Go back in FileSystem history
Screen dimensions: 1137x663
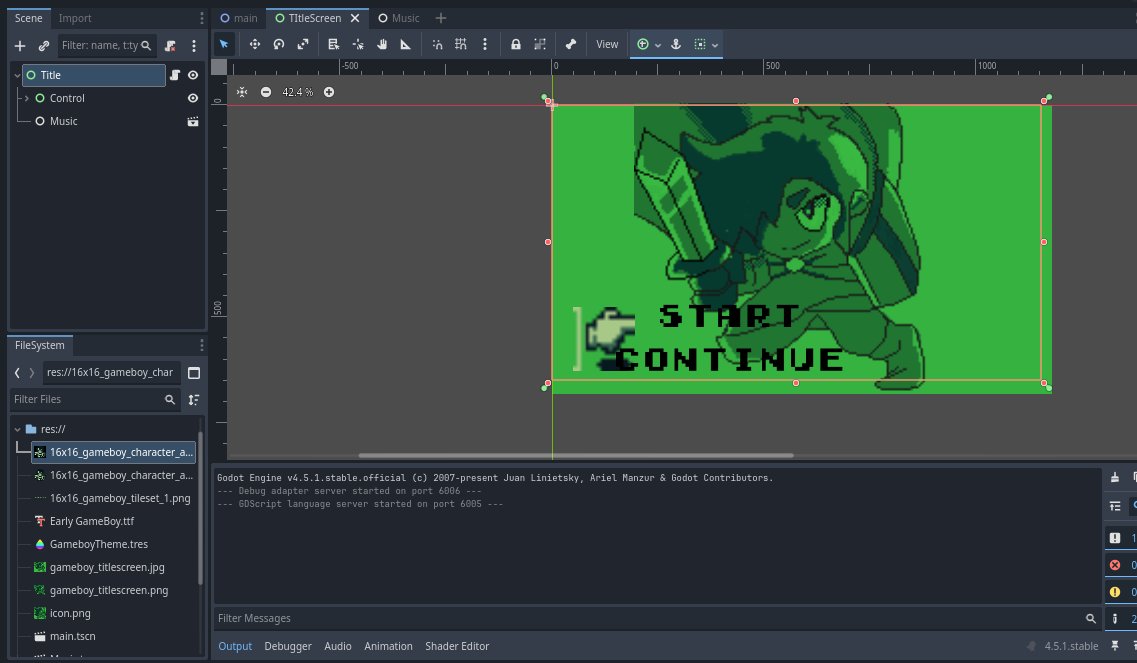(17, 373)
